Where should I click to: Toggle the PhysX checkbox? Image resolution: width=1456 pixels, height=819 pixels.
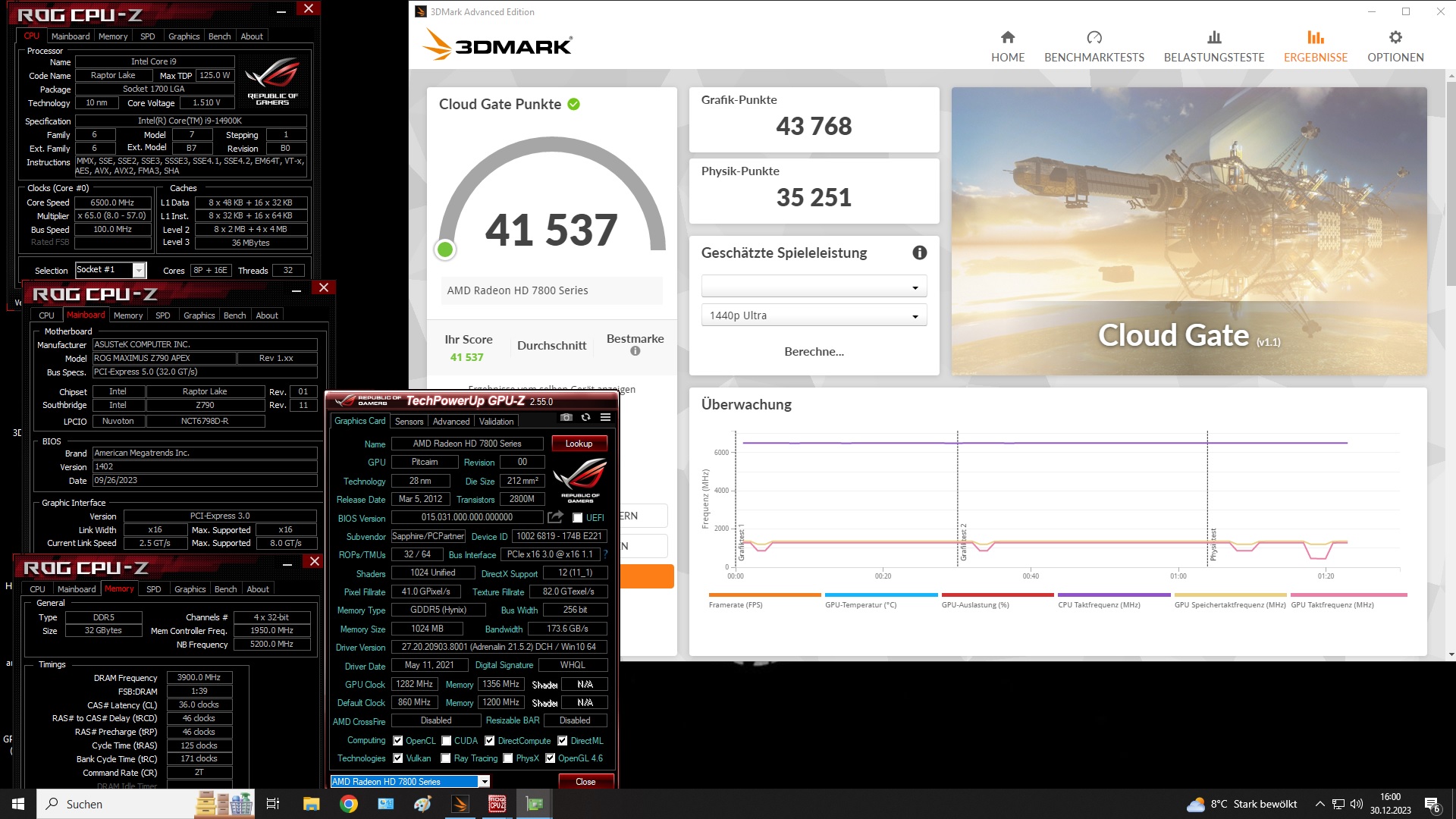coord(508,758)
